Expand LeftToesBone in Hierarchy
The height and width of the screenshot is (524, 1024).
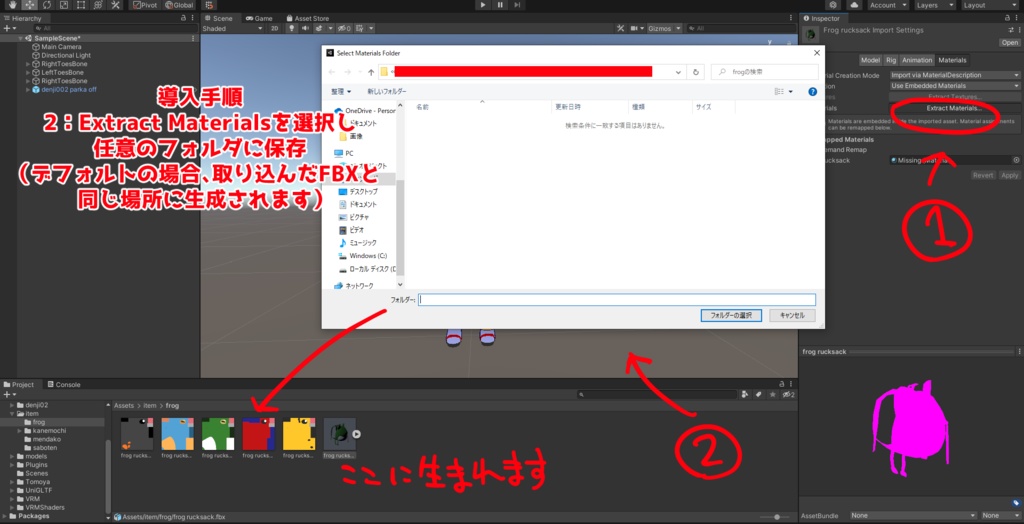point(28,73)
